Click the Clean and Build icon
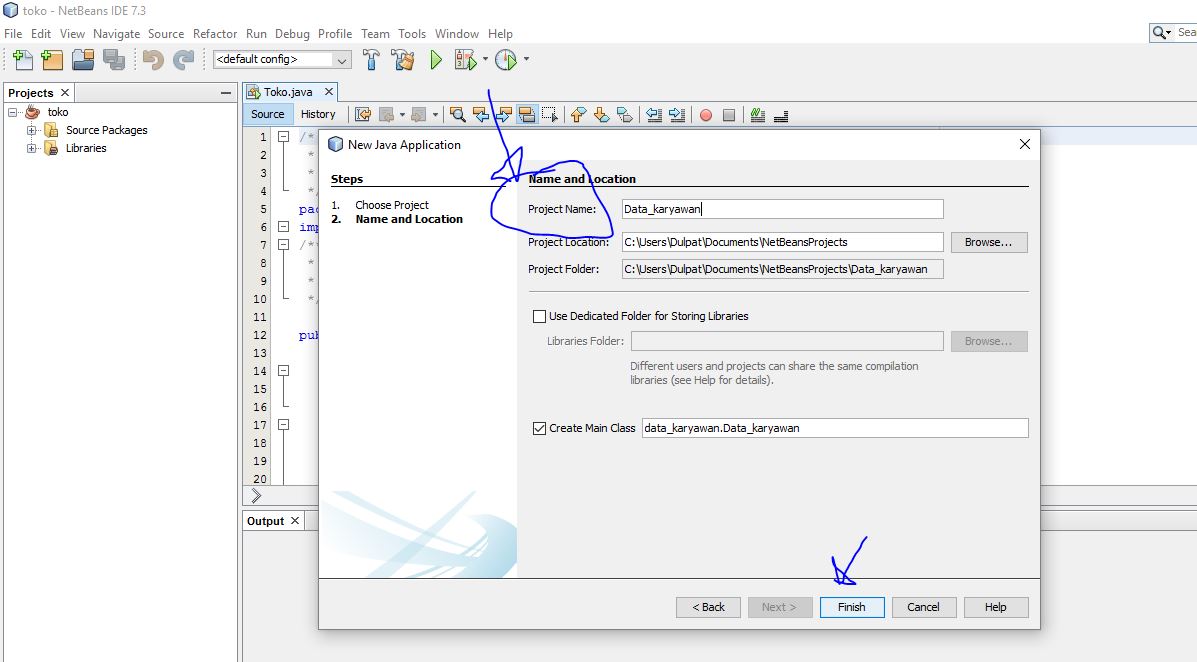Image resolution: width=1197 pixels, height=662 pixels. pyautogui.click(x=402, y=59)
